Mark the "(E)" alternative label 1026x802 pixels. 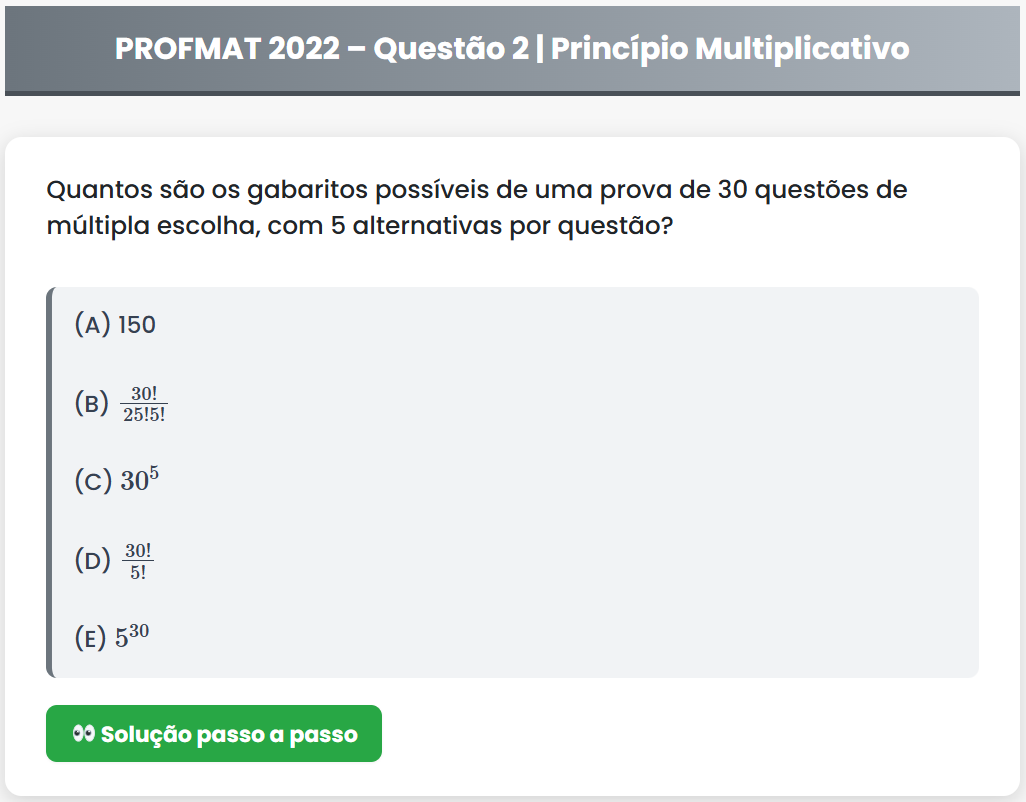coord(91,637)
